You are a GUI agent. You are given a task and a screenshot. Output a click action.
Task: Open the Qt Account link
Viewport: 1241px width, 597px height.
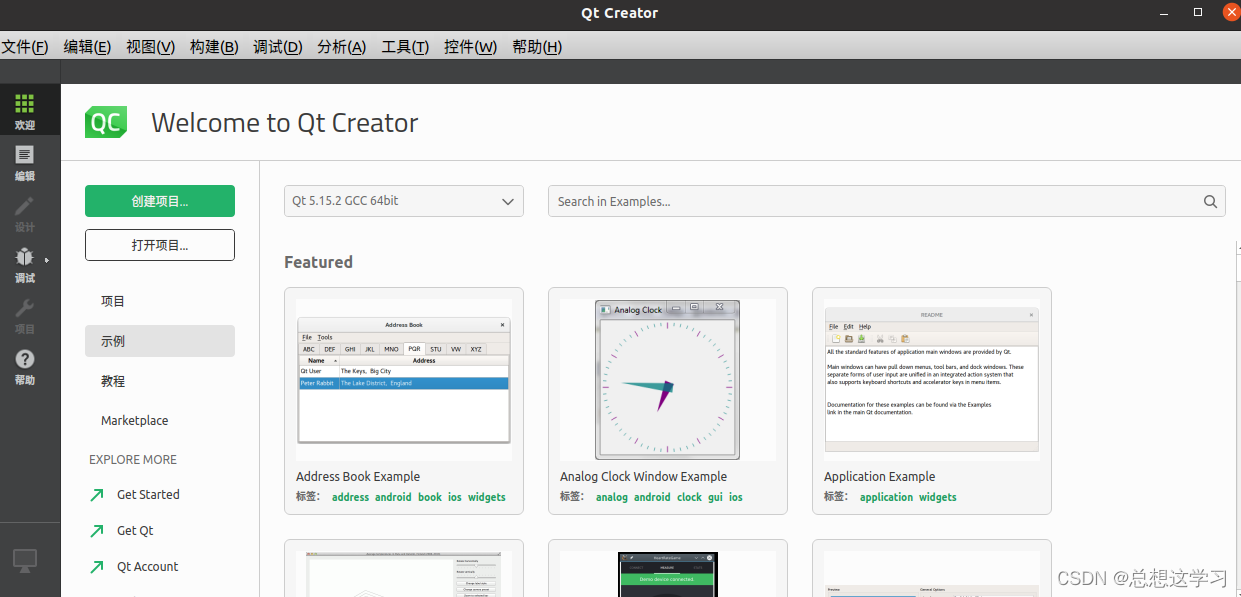pyautogui.click(x=147, y=566)
